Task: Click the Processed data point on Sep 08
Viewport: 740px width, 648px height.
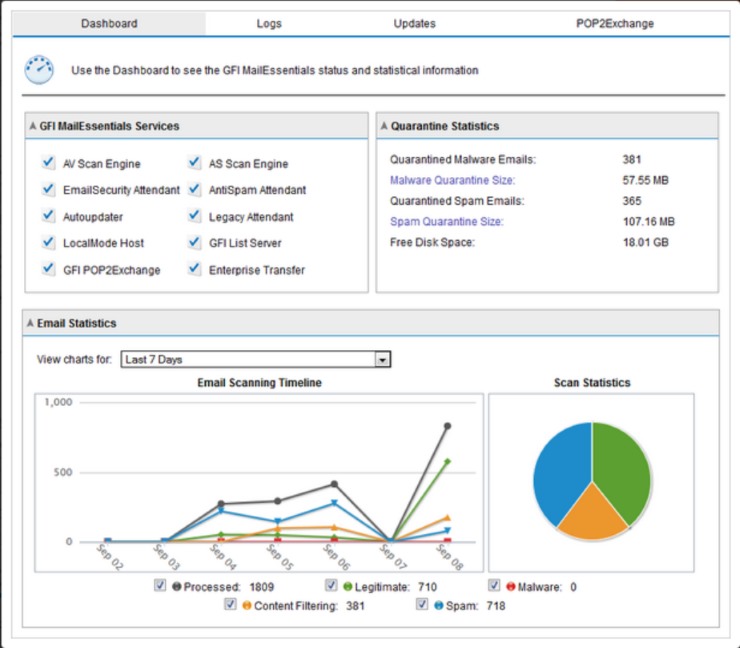Action: [x=447, y=426]
